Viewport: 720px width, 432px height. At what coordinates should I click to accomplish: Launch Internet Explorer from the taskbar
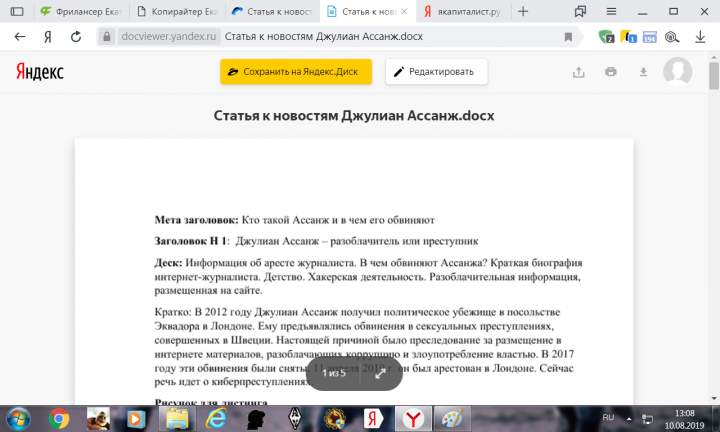[215, 419]
